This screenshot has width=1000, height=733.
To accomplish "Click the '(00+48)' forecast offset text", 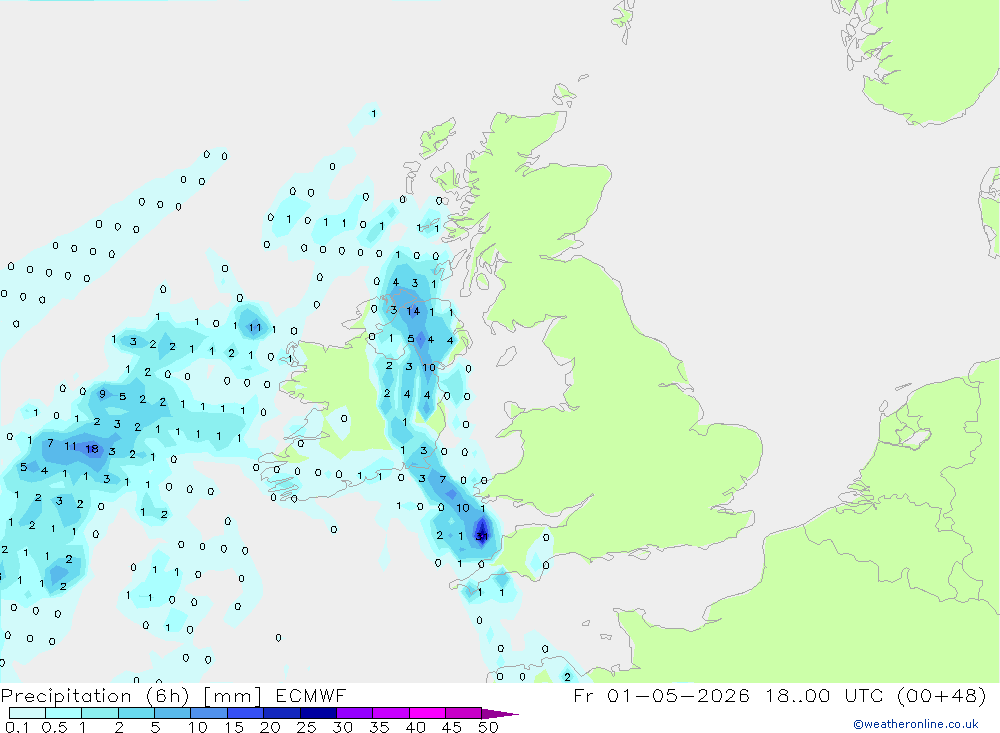I will 942,695.
